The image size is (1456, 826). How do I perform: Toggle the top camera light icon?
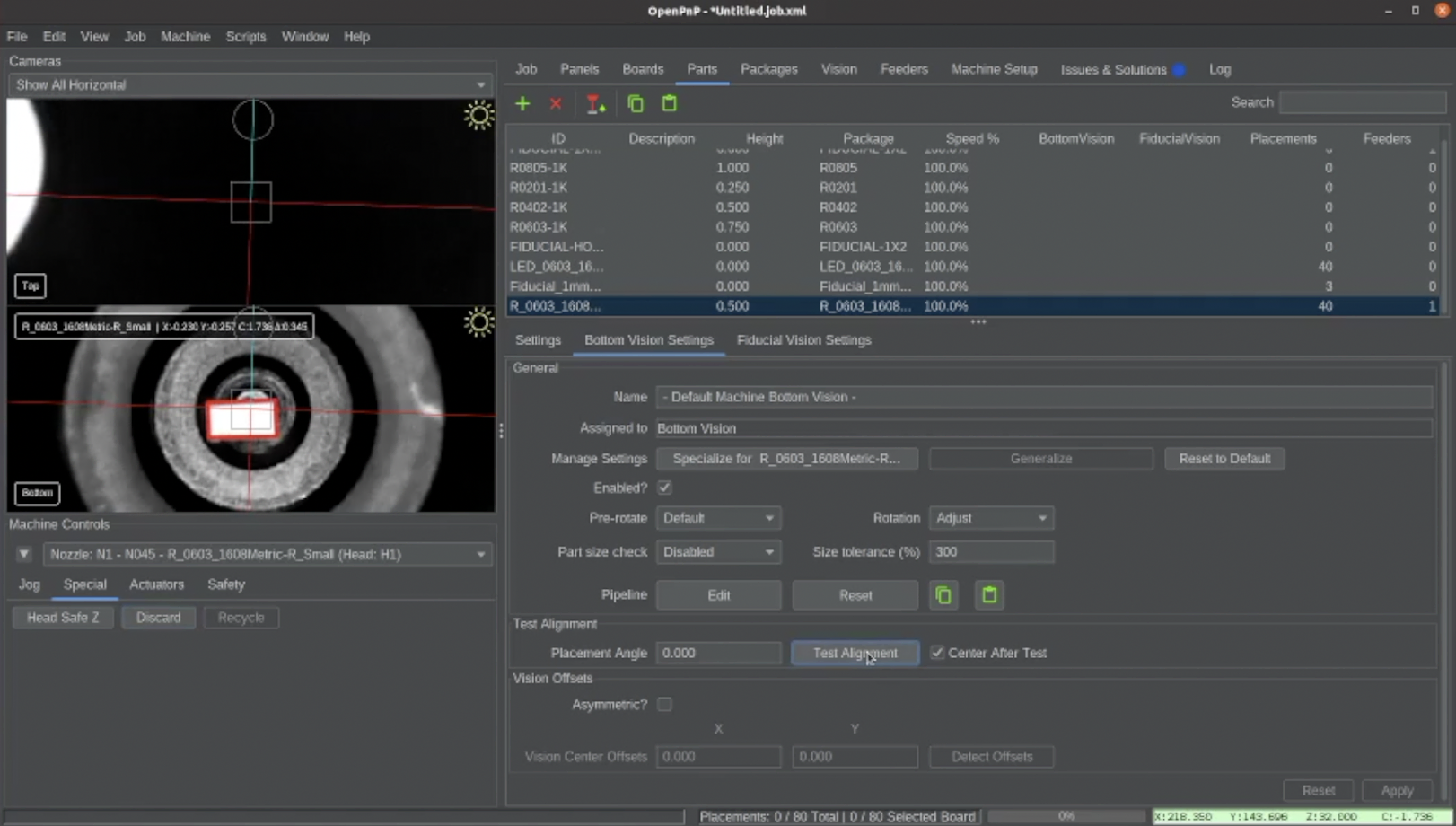coord(478,116)
